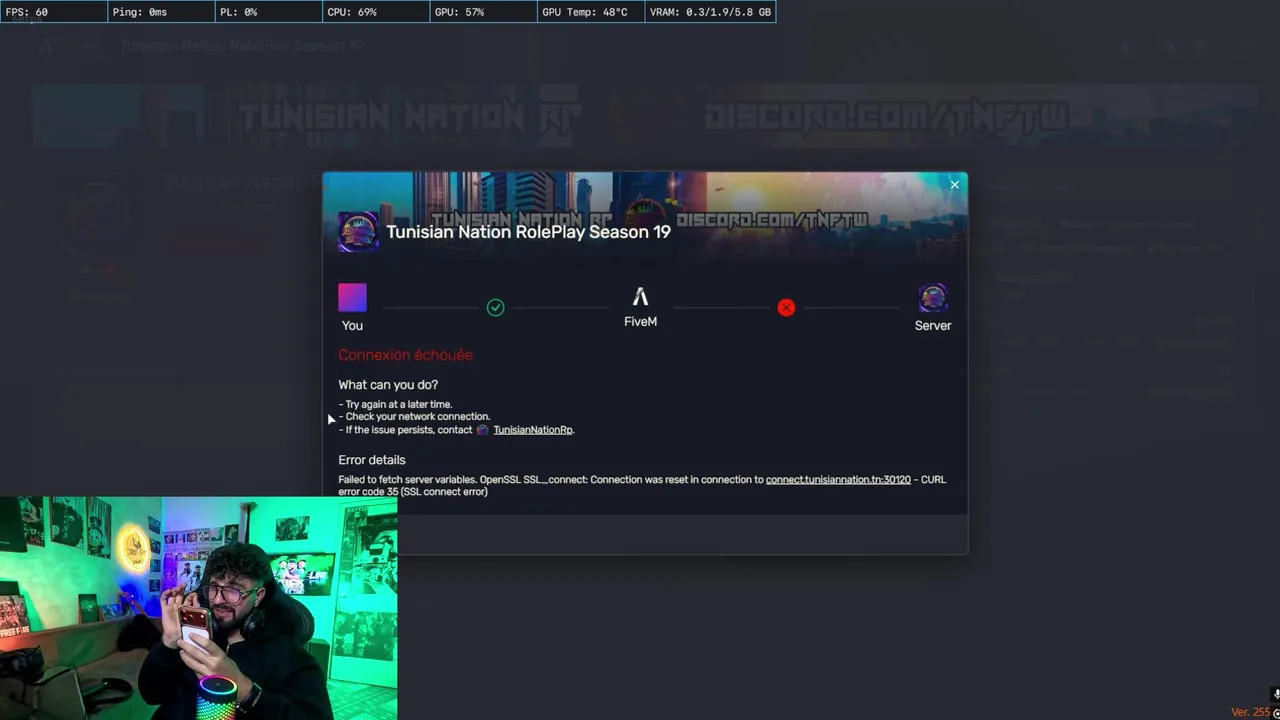Viewport: 1280px width, 720px height.
Task: Click the Server label under avatar
Action: tap(933, 326)
